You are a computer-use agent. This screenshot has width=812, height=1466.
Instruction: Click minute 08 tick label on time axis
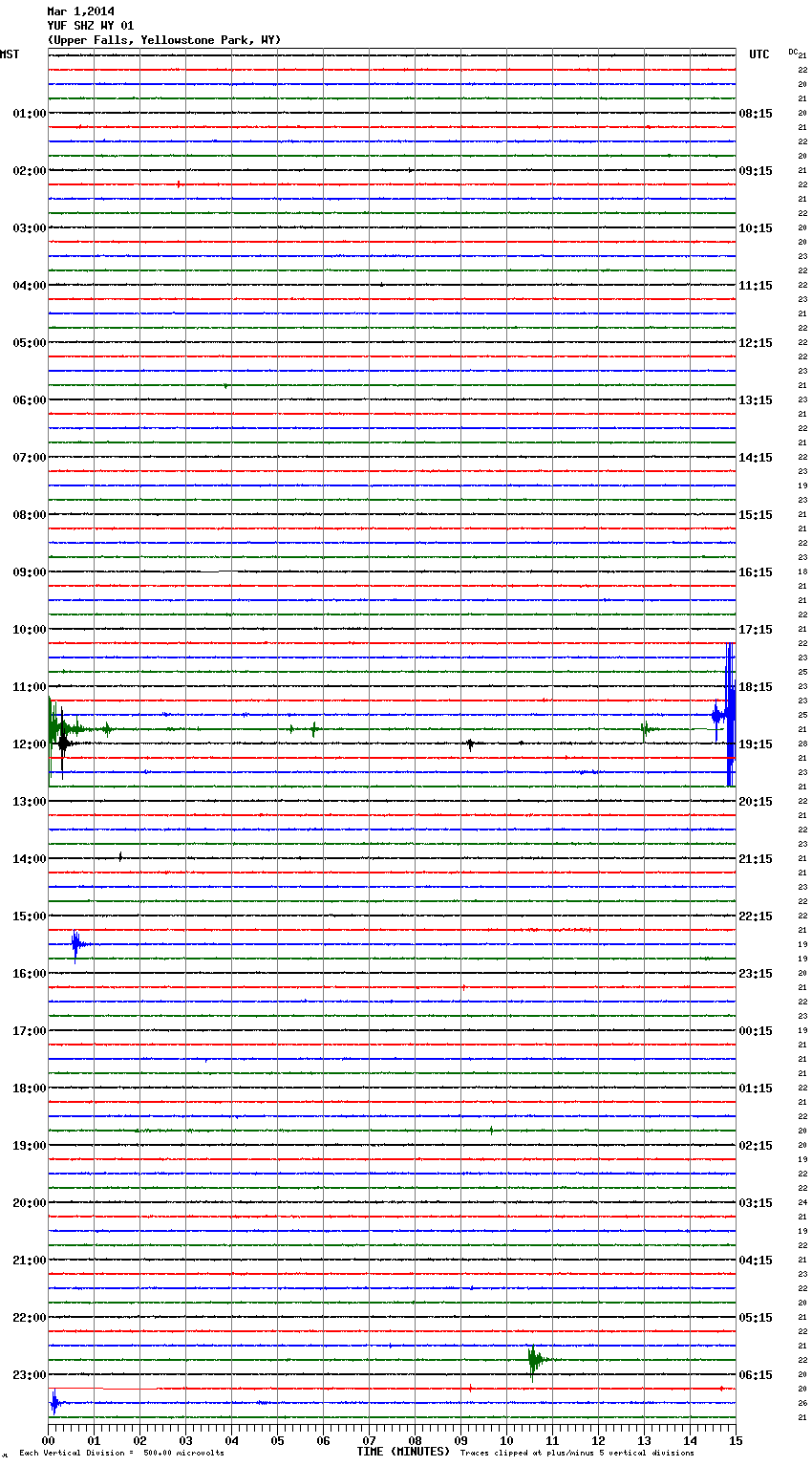415,1440
